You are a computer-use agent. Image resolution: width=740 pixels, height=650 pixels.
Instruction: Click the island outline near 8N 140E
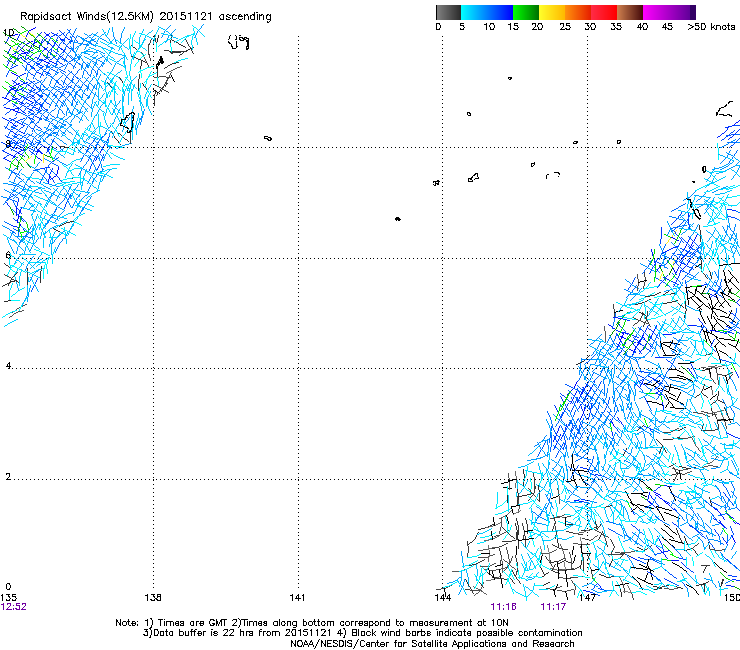(268, 138)
